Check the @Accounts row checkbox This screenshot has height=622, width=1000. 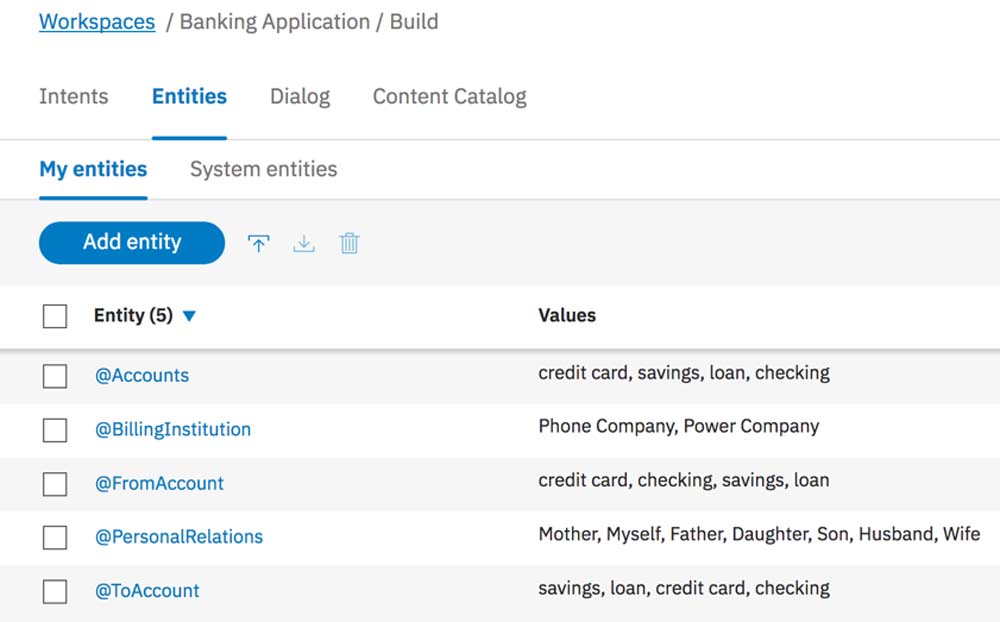point(55,376)
